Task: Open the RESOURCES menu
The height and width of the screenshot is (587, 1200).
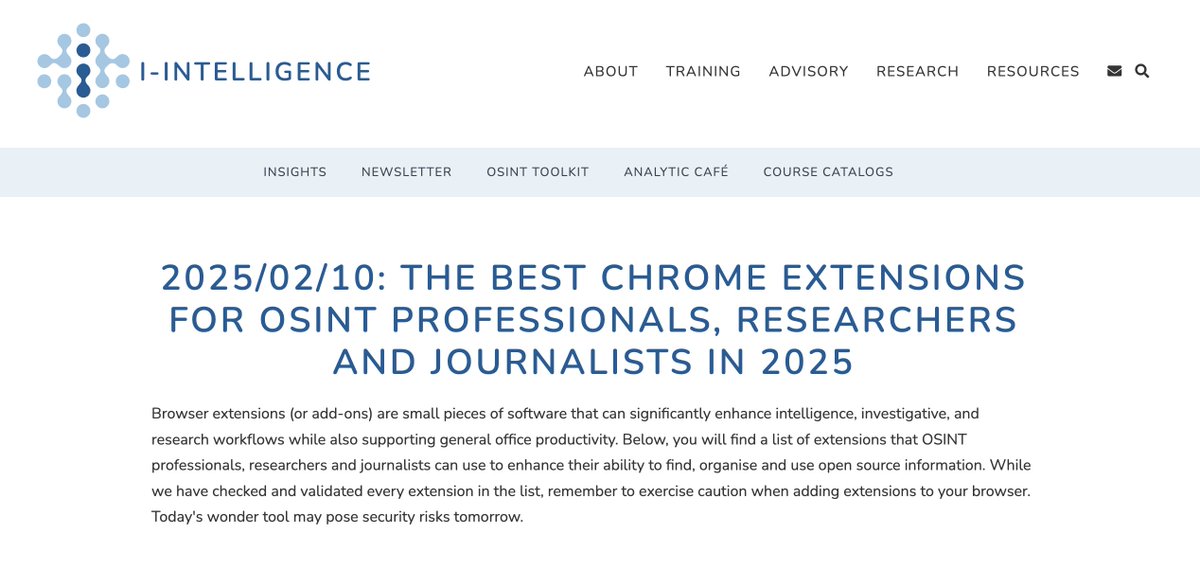Action: (1033, 71)
